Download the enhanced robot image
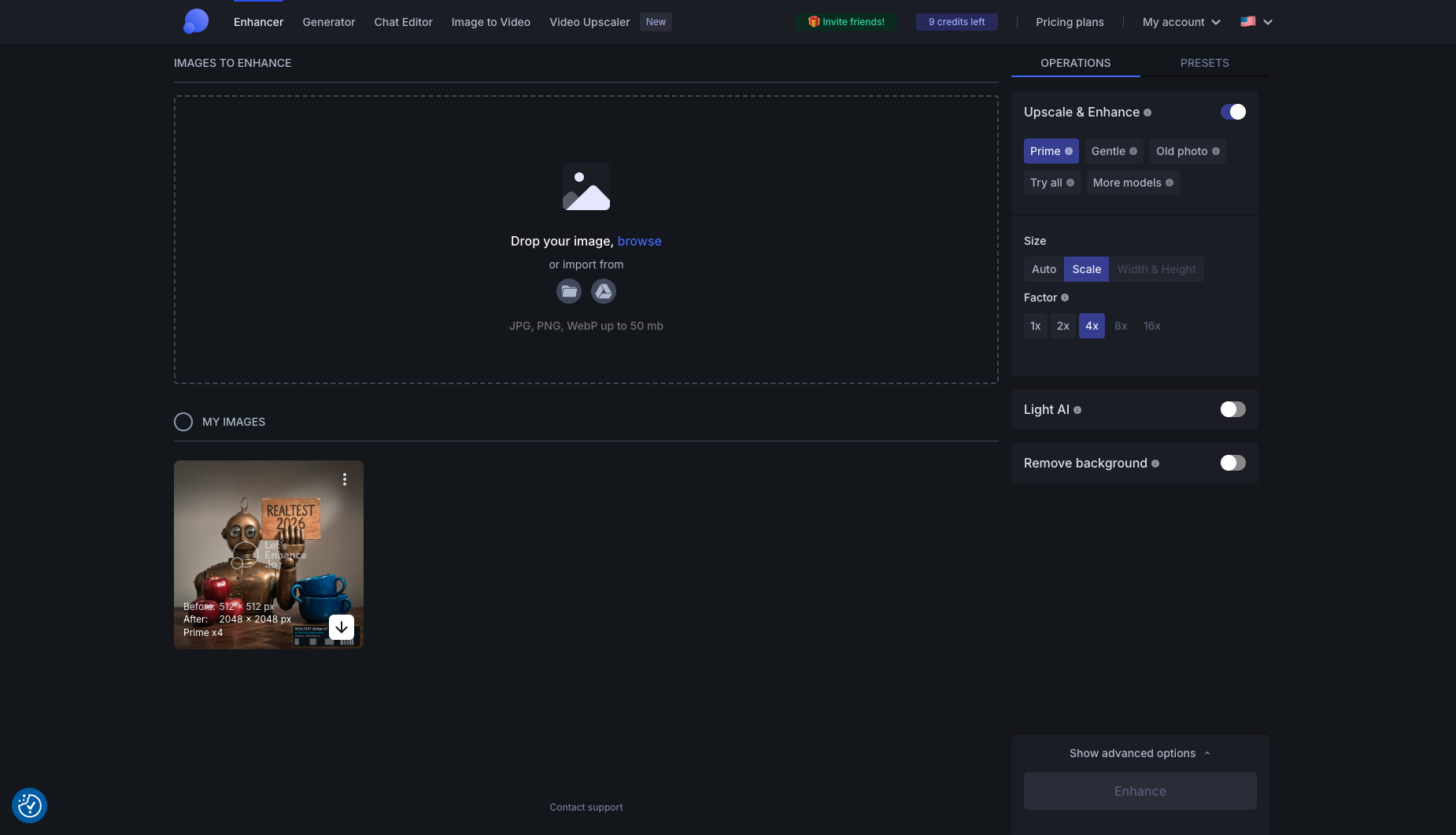This screenshot has height=835, width=1456. click(x=342, y=627)
